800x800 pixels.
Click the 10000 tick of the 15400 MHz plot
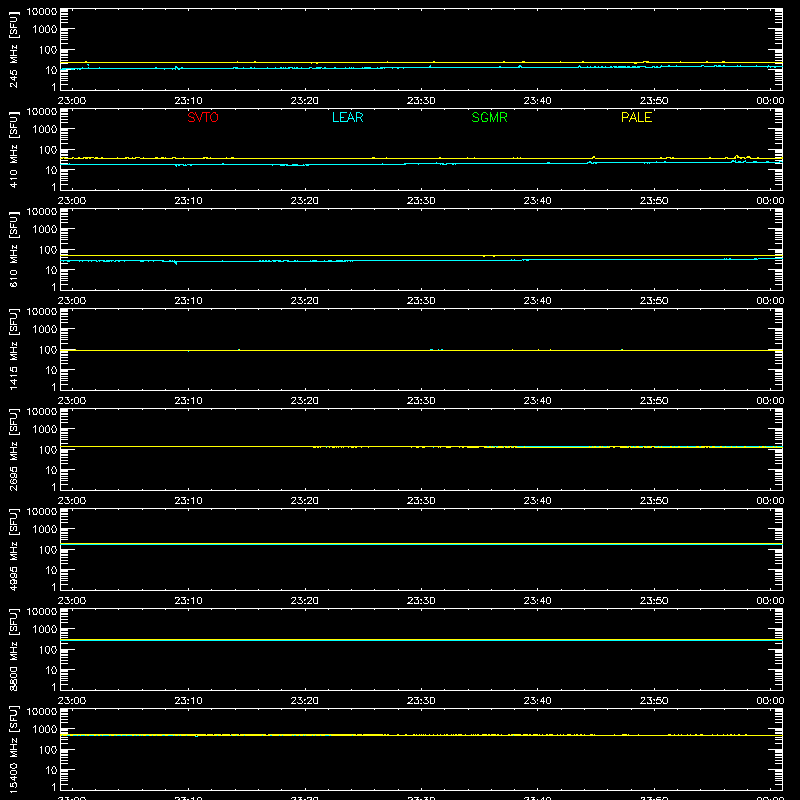coord(42,712)
